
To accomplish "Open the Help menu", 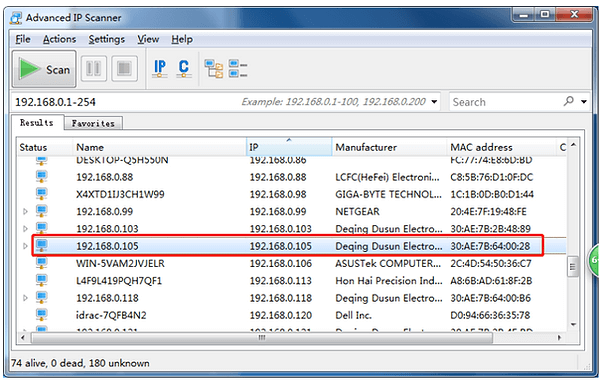I will 182,39.
